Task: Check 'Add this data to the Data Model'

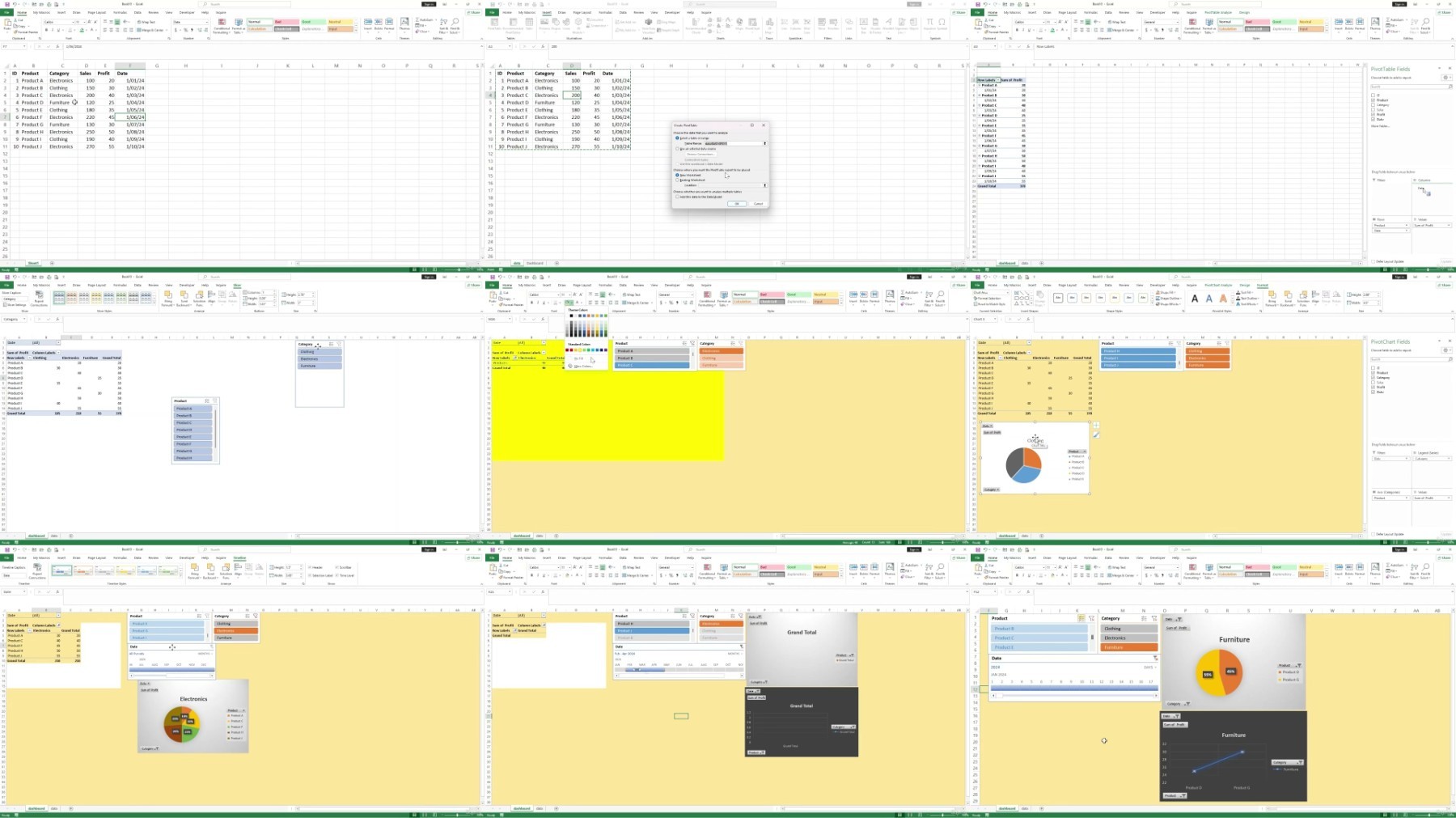Action: [x=677, y=197]
